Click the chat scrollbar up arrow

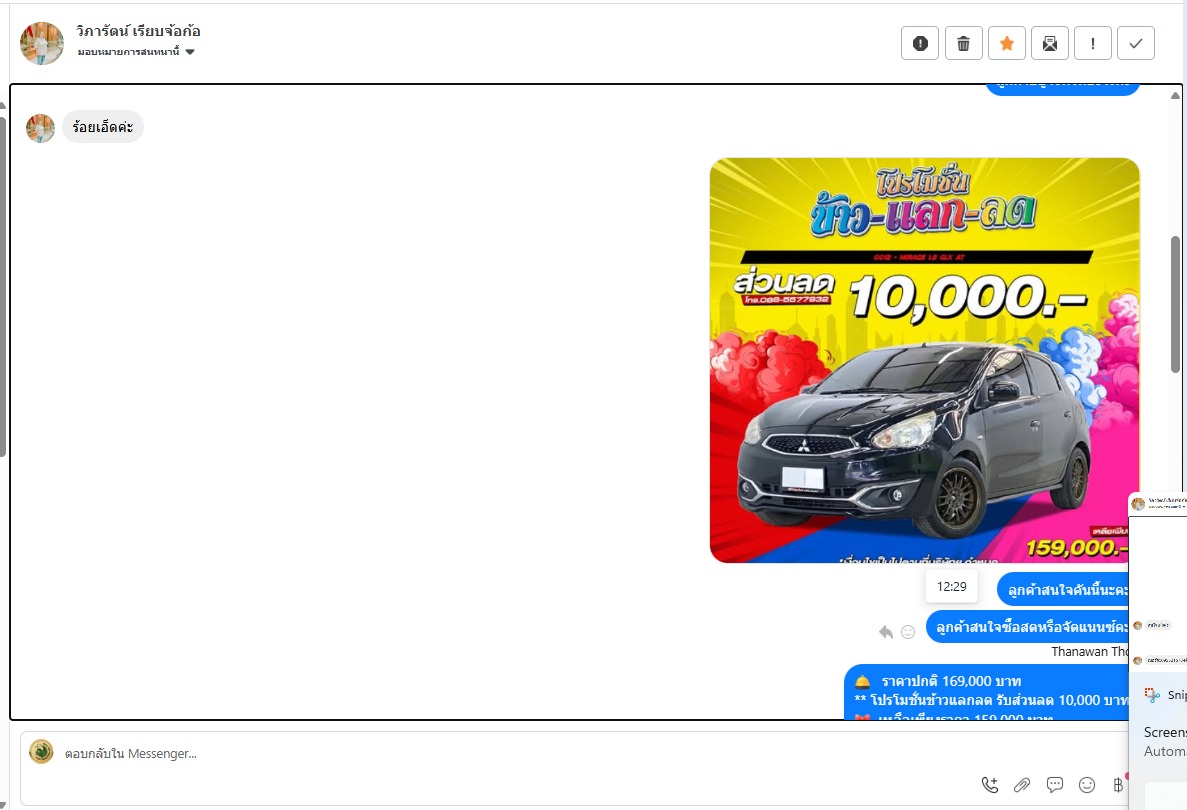(x=1175, y=95)
